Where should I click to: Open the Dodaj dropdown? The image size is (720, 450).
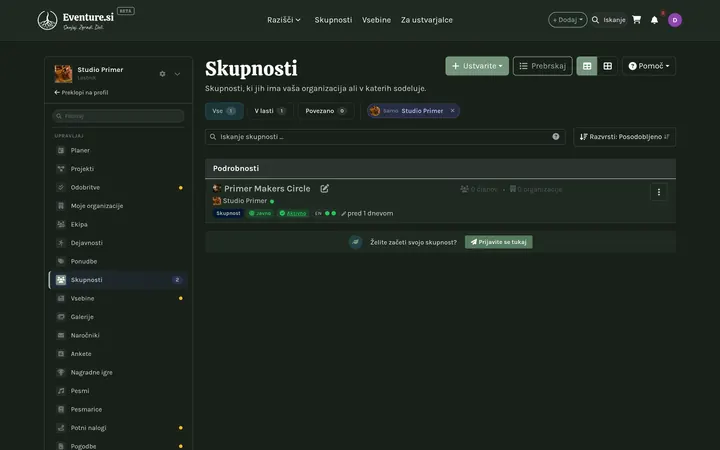point(568,20)
